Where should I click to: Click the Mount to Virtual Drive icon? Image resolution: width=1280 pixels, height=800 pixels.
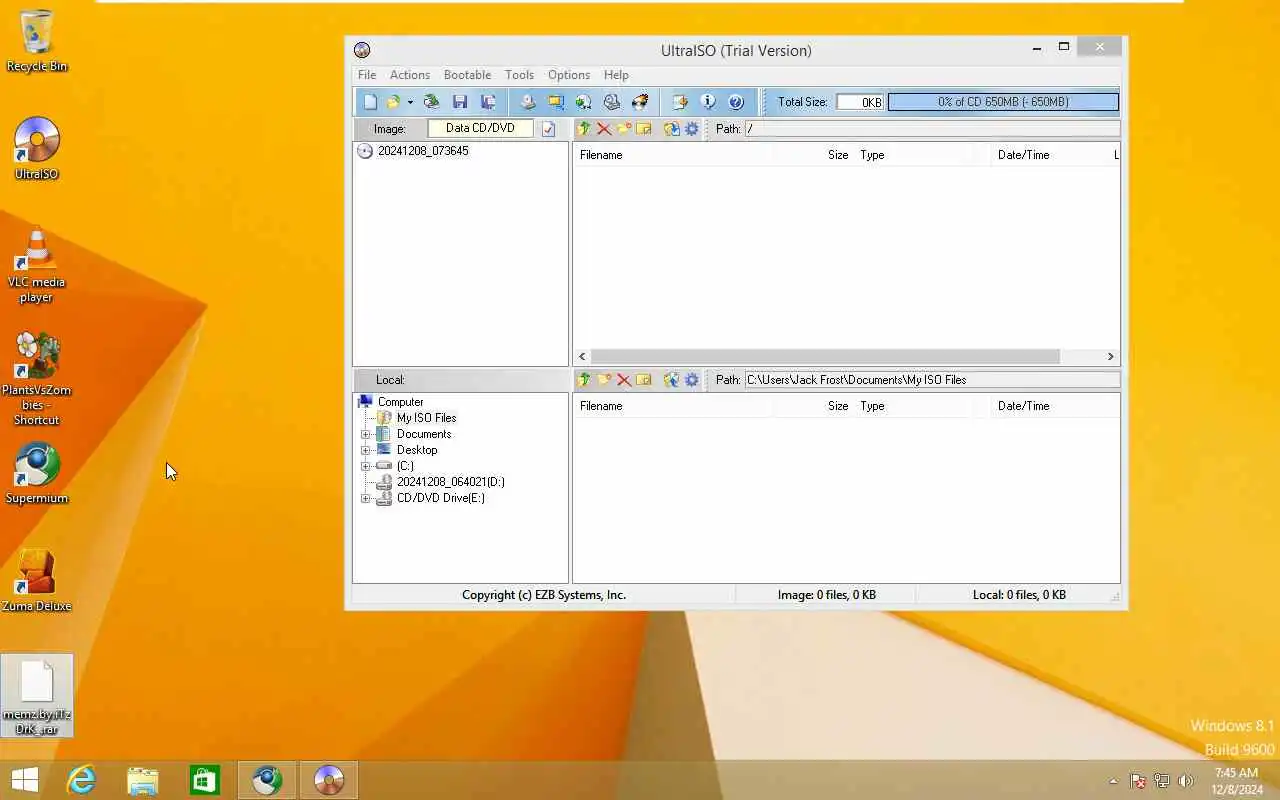coord(612,102)
